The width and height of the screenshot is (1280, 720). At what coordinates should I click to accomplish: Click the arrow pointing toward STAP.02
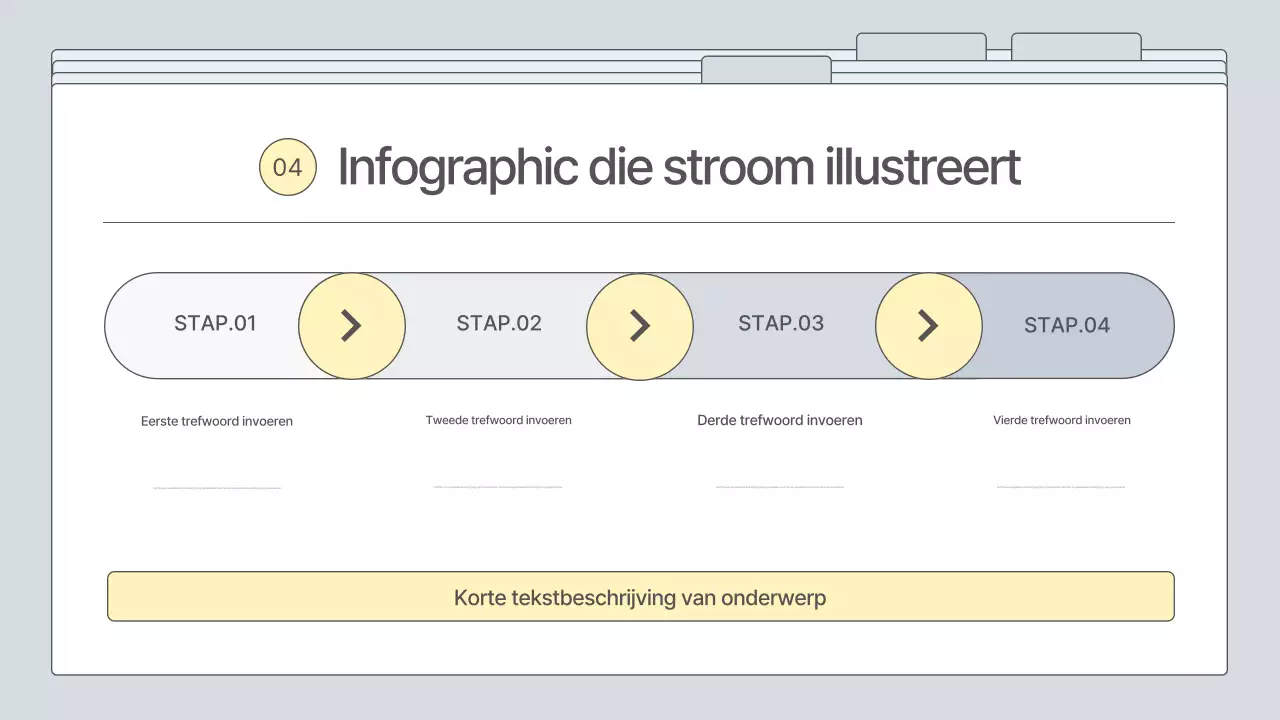click(352, 325)
